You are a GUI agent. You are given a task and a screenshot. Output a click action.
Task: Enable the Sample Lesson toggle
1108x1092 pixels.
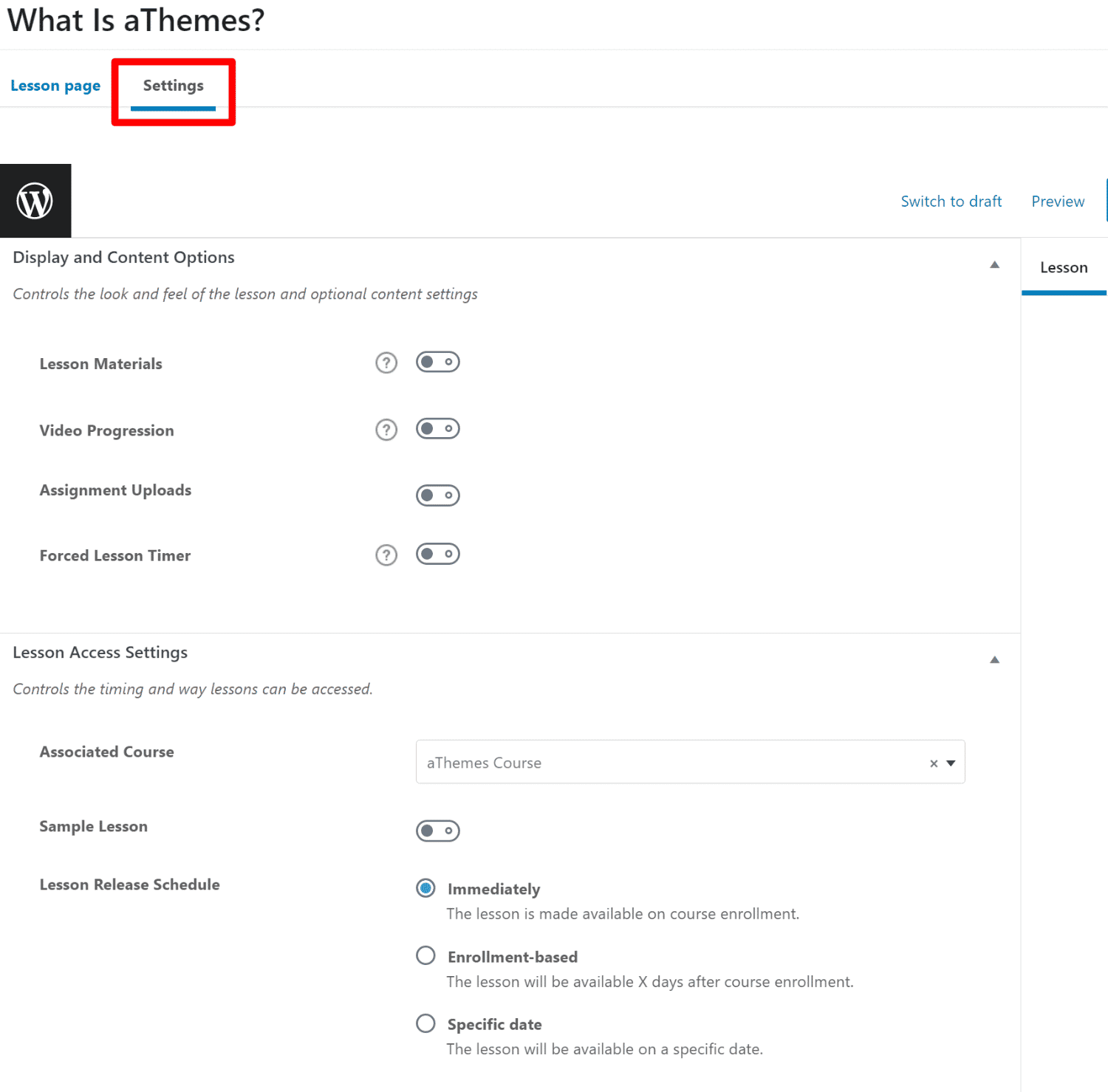[438, 831]
